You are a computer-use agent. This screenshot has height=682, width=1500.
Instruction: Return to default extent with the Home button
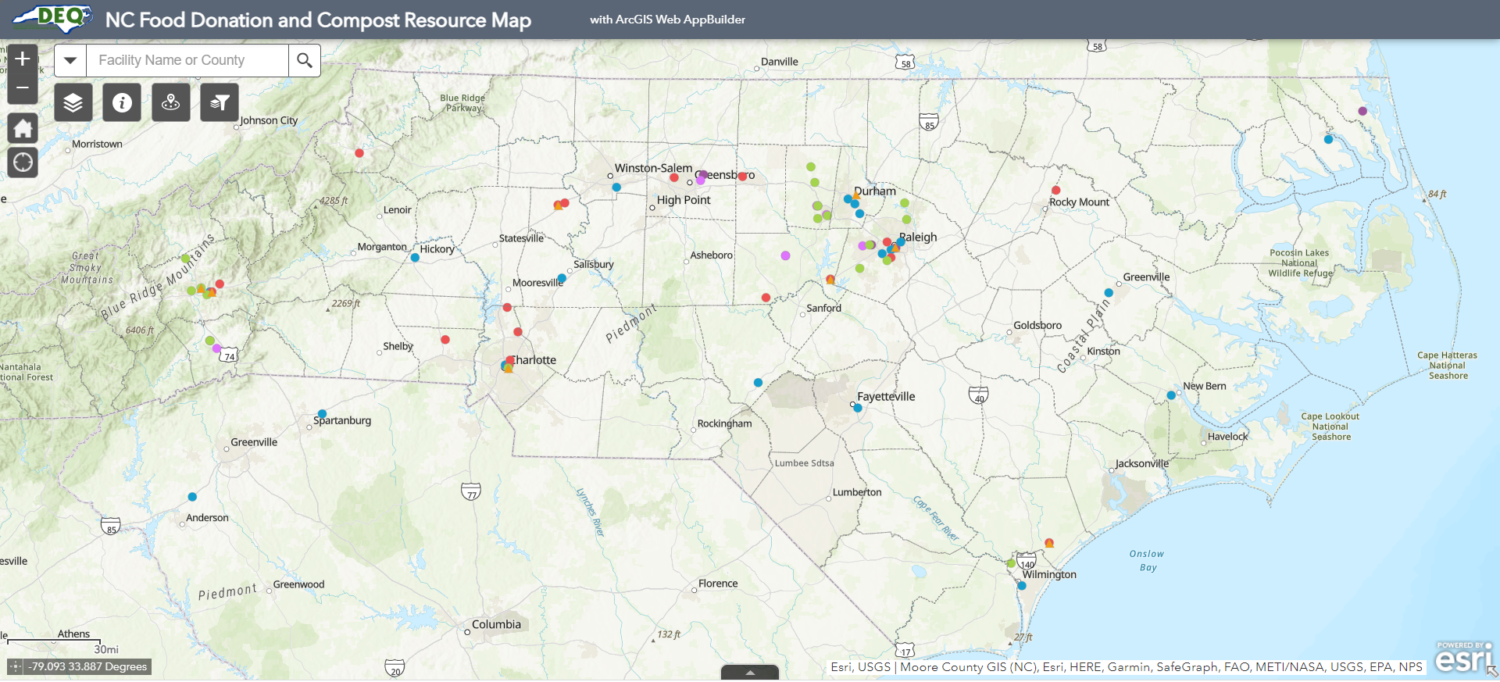point(22,127)
